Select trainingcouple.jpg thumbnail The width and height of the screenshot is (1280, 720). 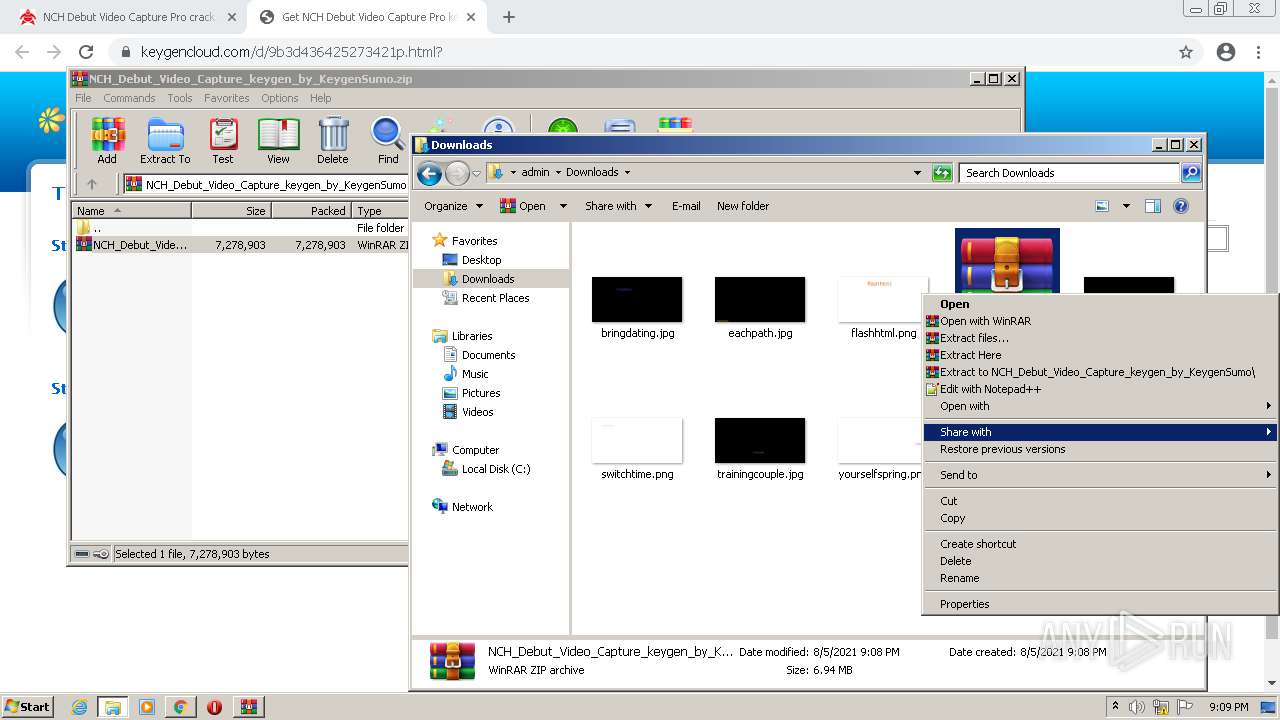(x=760, y=441)
